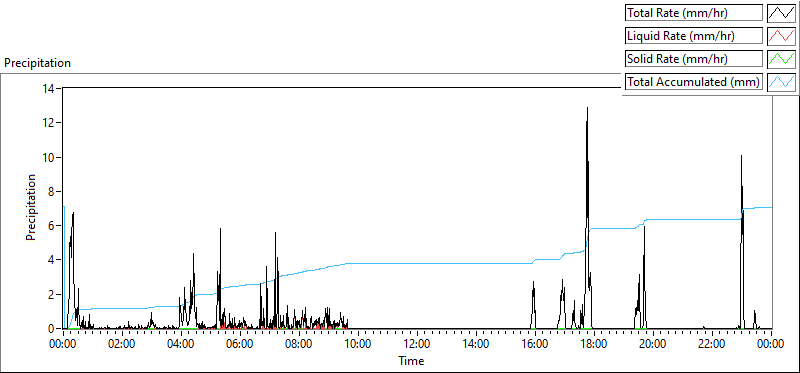Click the tall rate spike near 23:00

pyautogui.click(x=741, y=156)
